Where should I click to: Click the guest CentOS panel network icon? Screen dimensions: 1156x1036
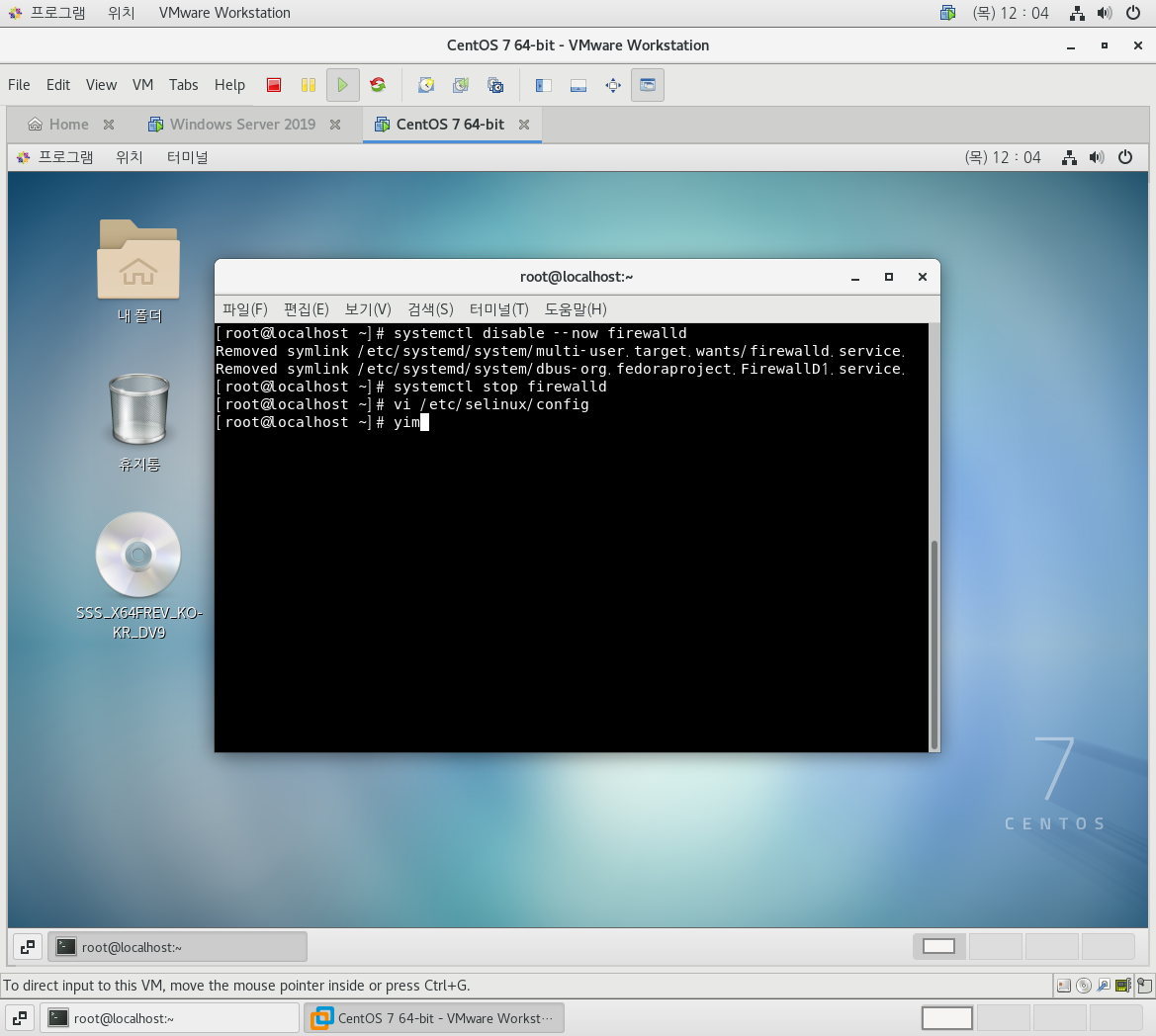(x=1069, y=157)
